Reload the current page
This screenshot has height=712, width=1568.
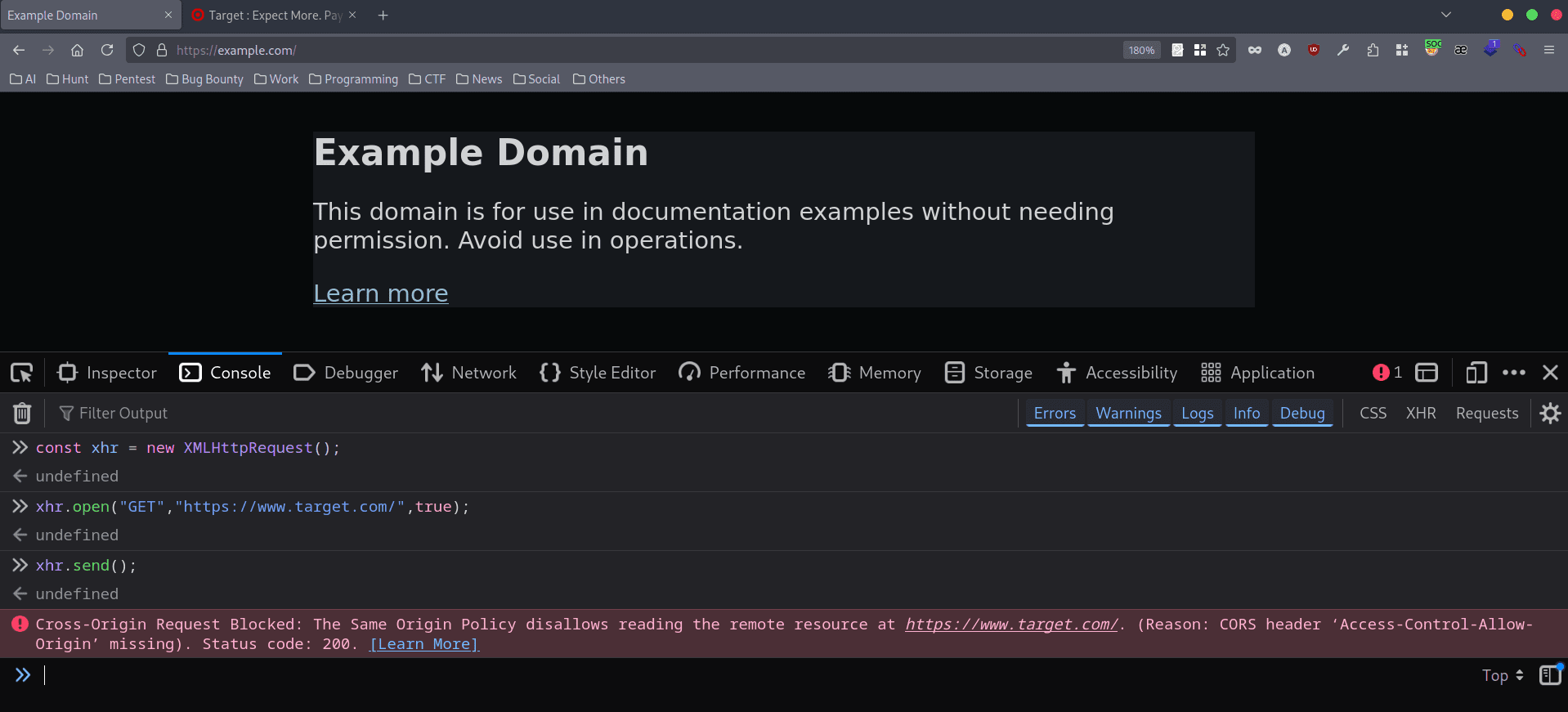click(107, 50)
